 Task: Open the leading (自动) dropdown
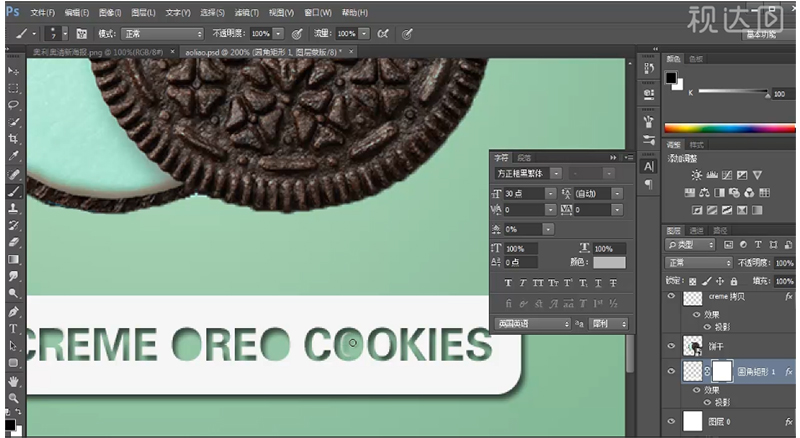tap(617, 193)
